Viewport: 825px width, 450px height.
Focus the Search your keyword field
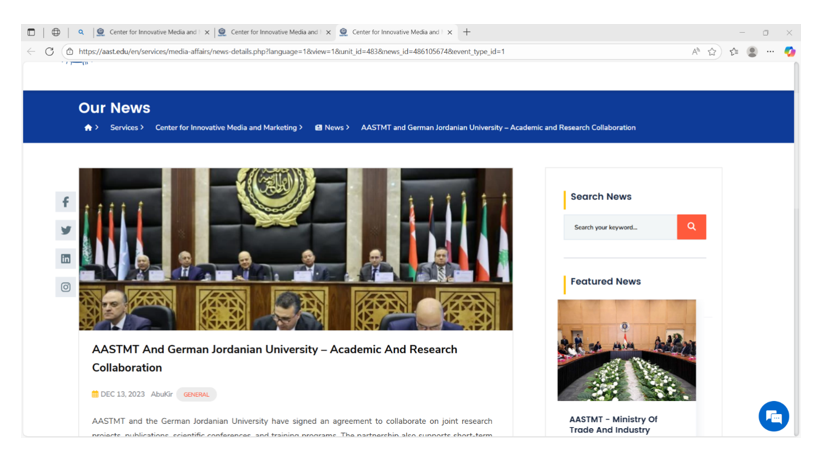tap(620, 227)
